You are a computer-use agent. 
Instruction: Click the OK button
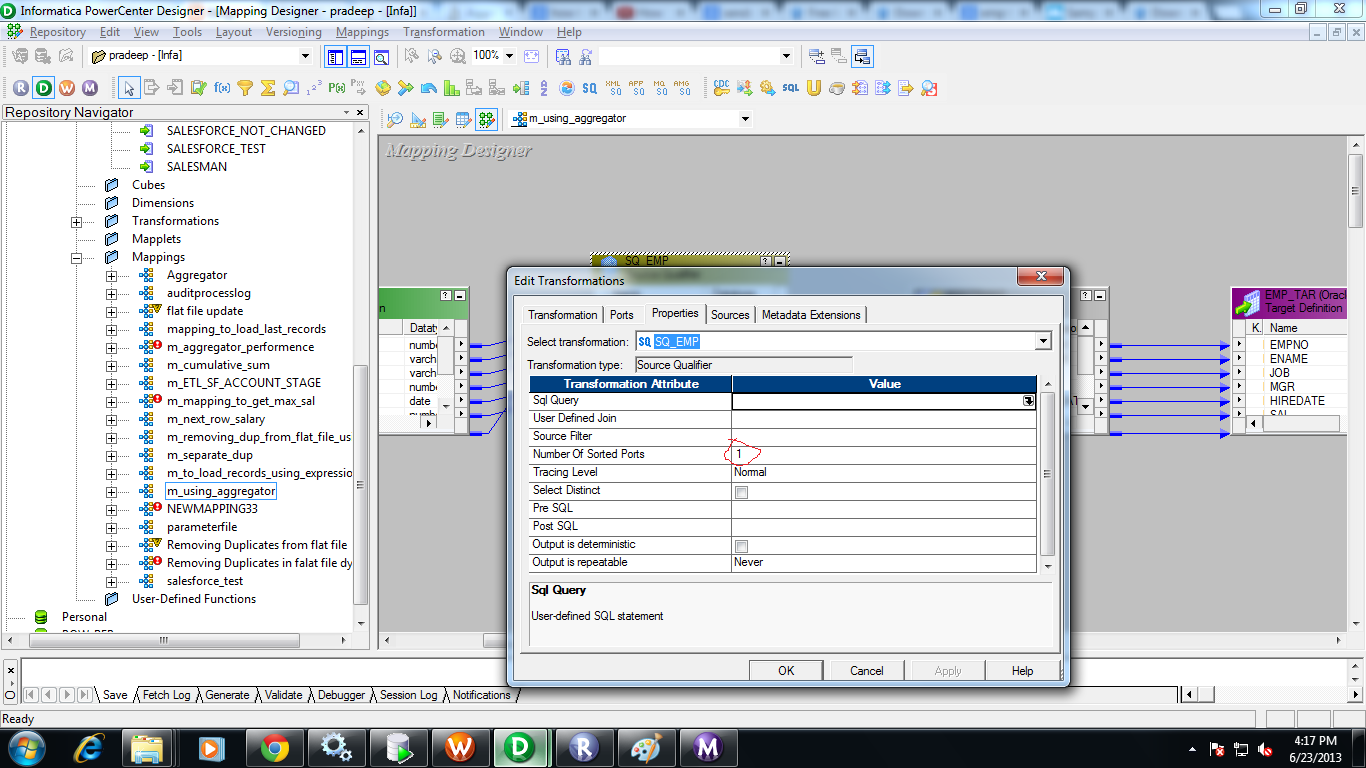coord(786,671)
